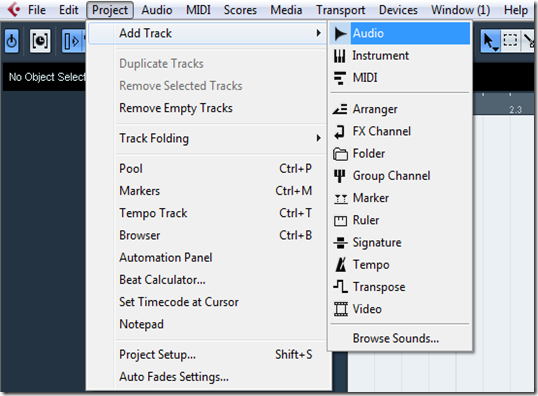Click the MIDI track icon

tap(340, 78)
